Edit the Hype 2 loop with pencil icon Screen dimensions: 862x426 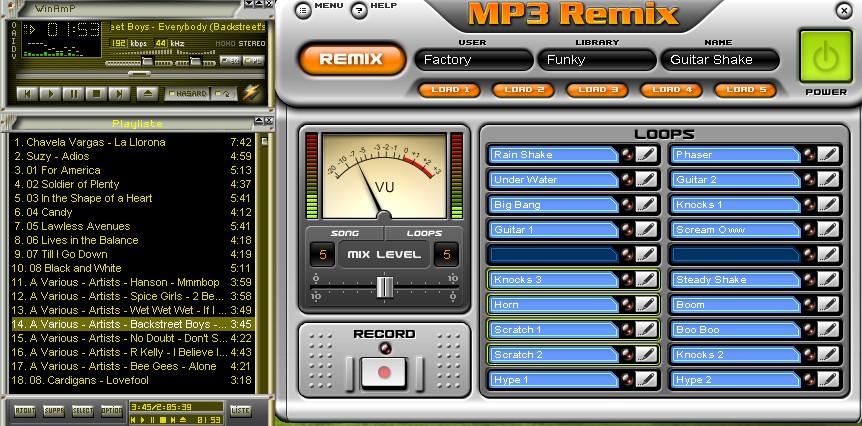click(x=828, y=379)
